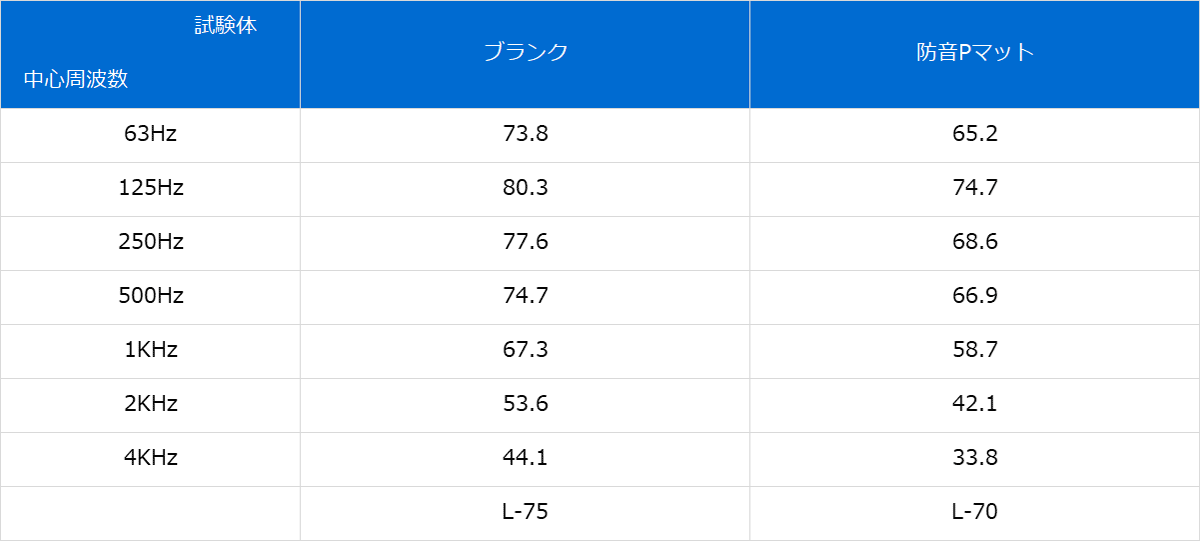Viewport: 1200px width, 541px height.
Task: Click the 33.8 value cell
Action: click(x=975, y=458)
